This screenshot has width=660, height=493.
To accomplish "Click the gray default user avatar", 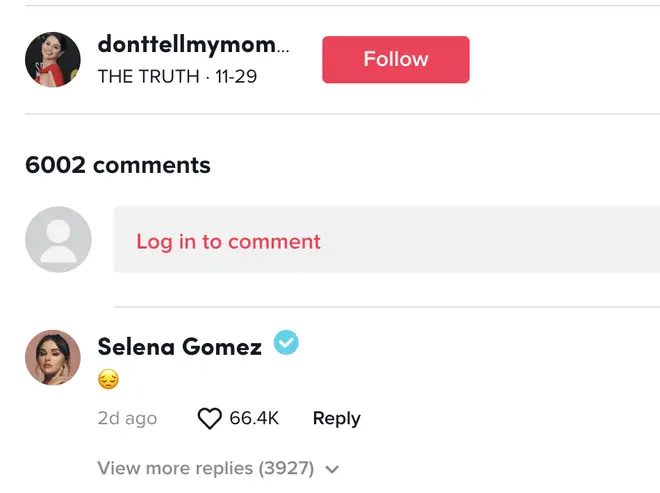I will pyautogui.click(x=58, y=240).
